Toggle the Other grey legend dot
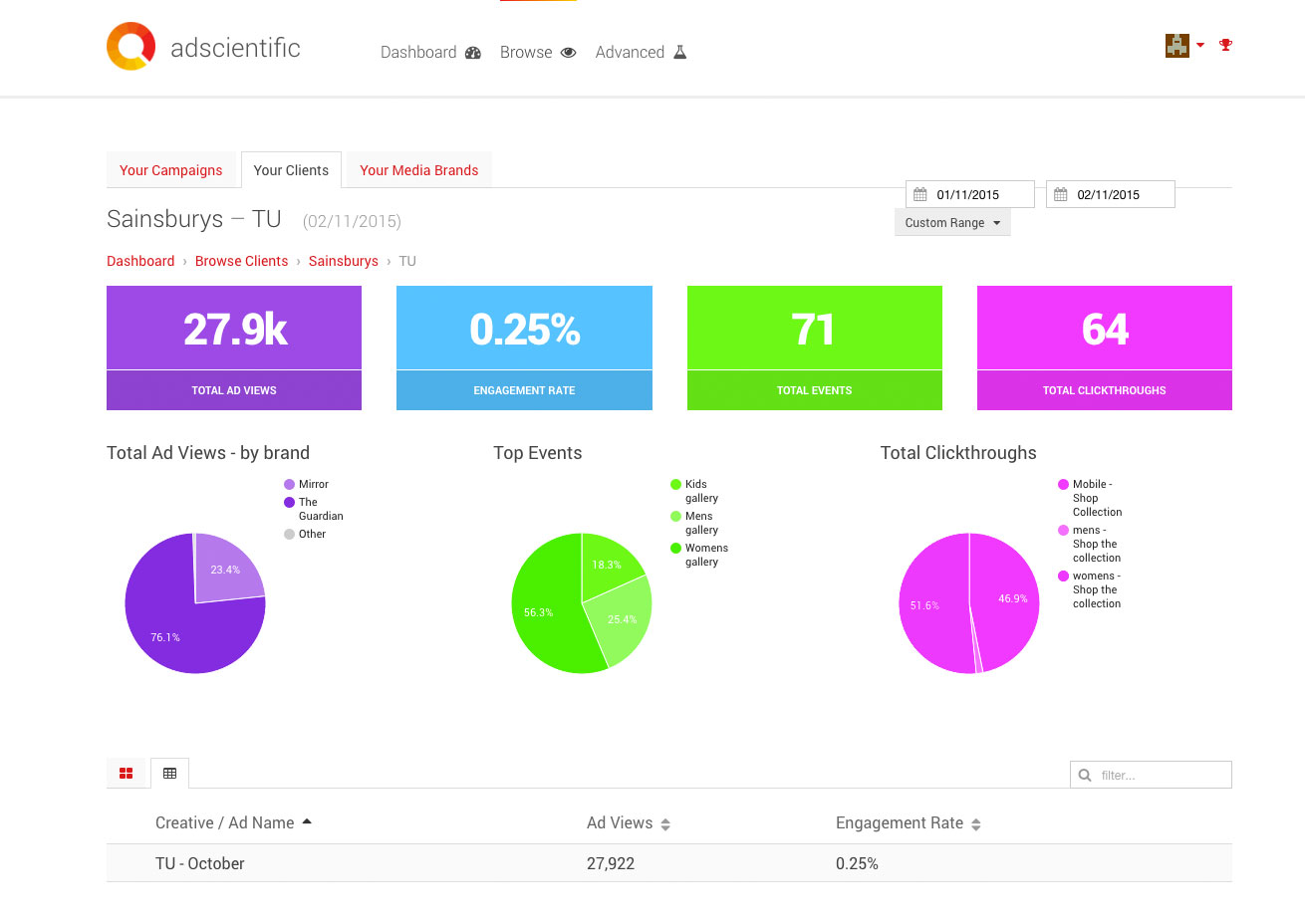 [290, 535]
